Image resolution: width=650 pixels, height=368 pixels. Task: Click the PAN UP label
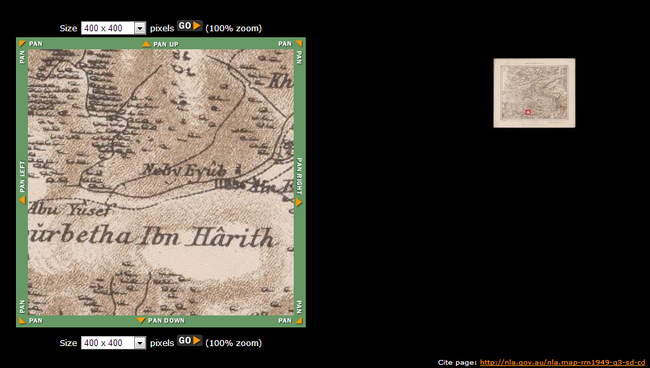click(166, 44)
